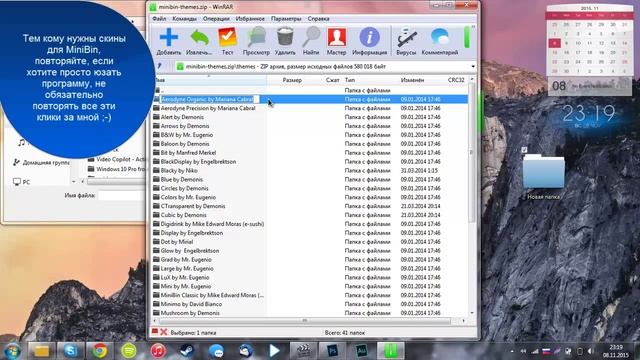Screen dimensions: 640x360
Task: Select Colors by Mr. Eugenio folder
Action: tap(310, 197)
